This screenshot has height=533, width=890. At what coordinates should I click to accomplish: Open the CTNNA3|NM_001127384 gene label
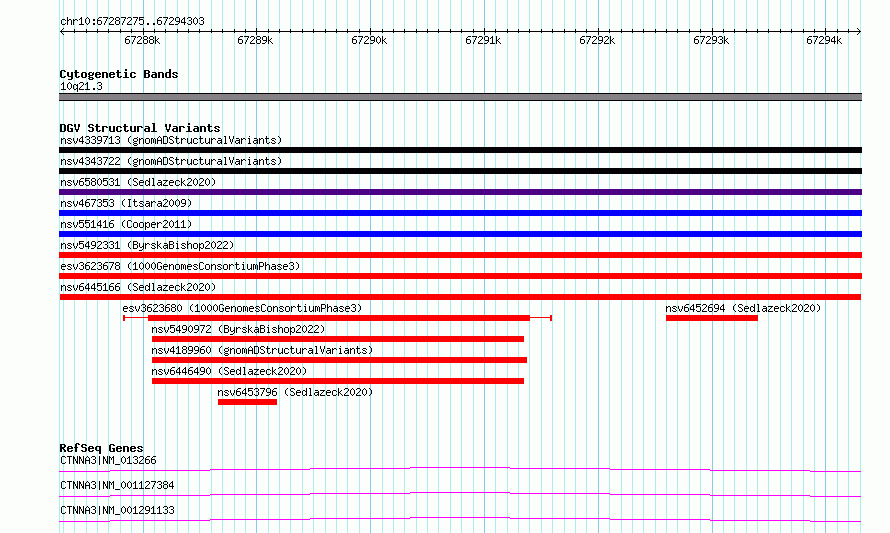117,485
